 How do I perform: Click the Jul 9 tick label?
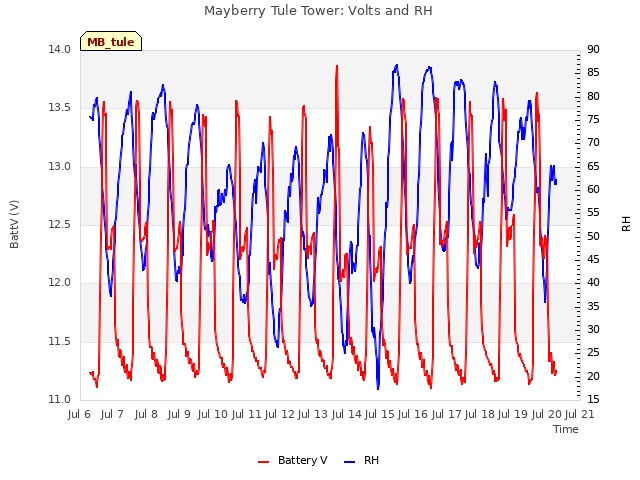click(x=179, y=414)
